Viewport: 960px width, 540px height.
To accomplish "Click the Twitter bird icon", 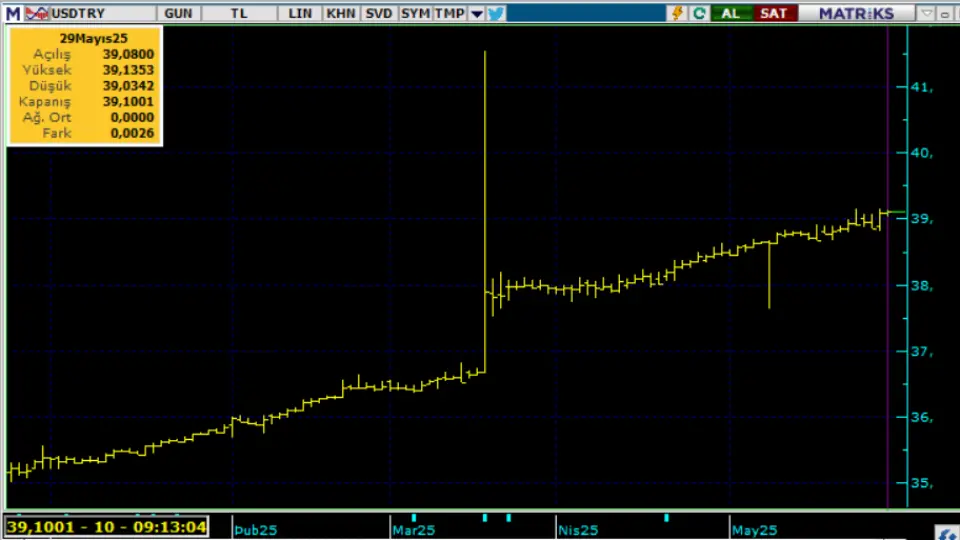I will point(496,13).
